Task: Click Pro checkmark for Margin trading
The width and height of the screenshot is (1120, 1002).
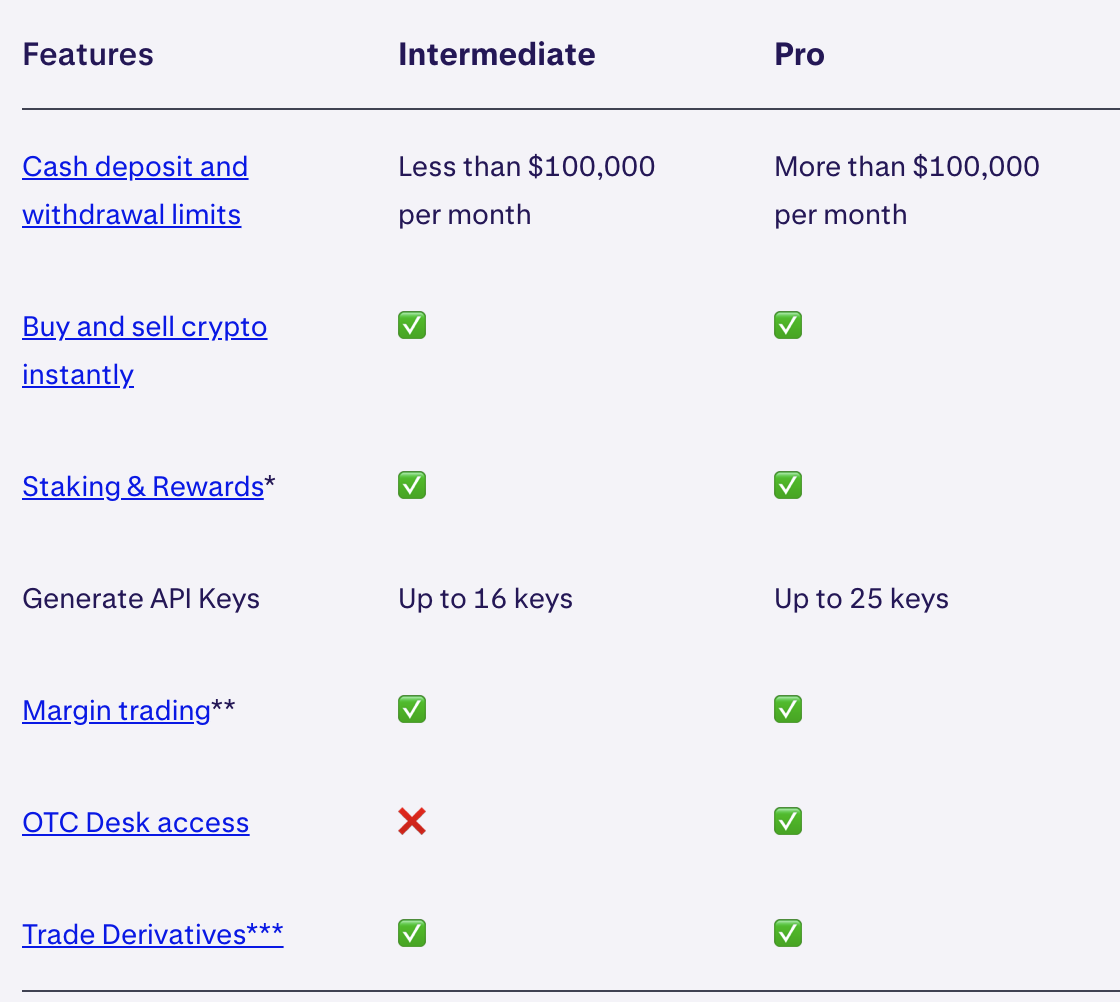Action: pyautogui.click(x=788, y=710)
